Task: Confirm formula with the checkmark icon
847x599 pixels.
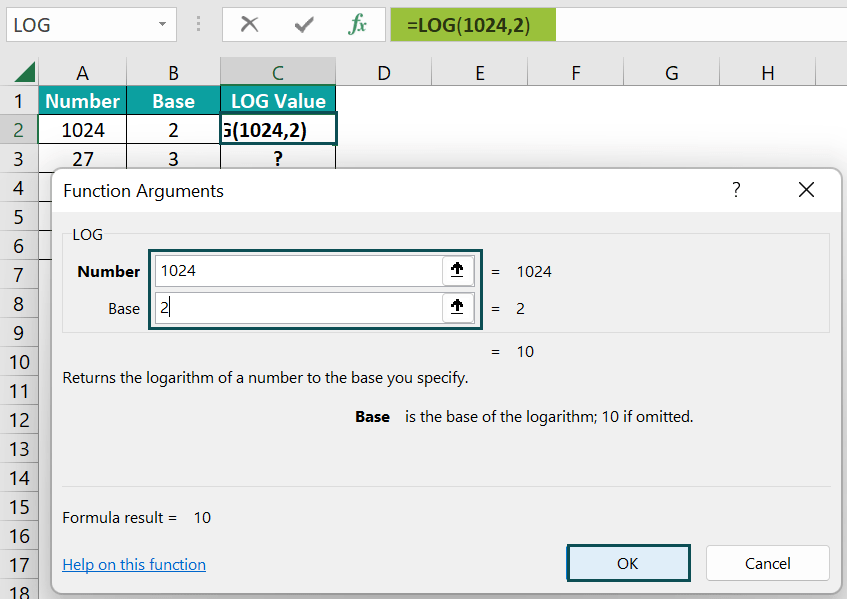Action: (x=302, y=25)
